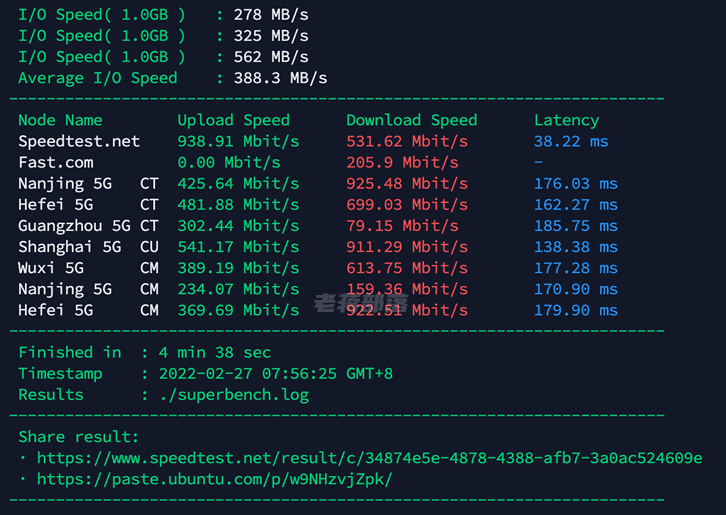Select the 278 MB/s I/O speed value
This screenshot has height=515, width=726.
tap(271, 15)
